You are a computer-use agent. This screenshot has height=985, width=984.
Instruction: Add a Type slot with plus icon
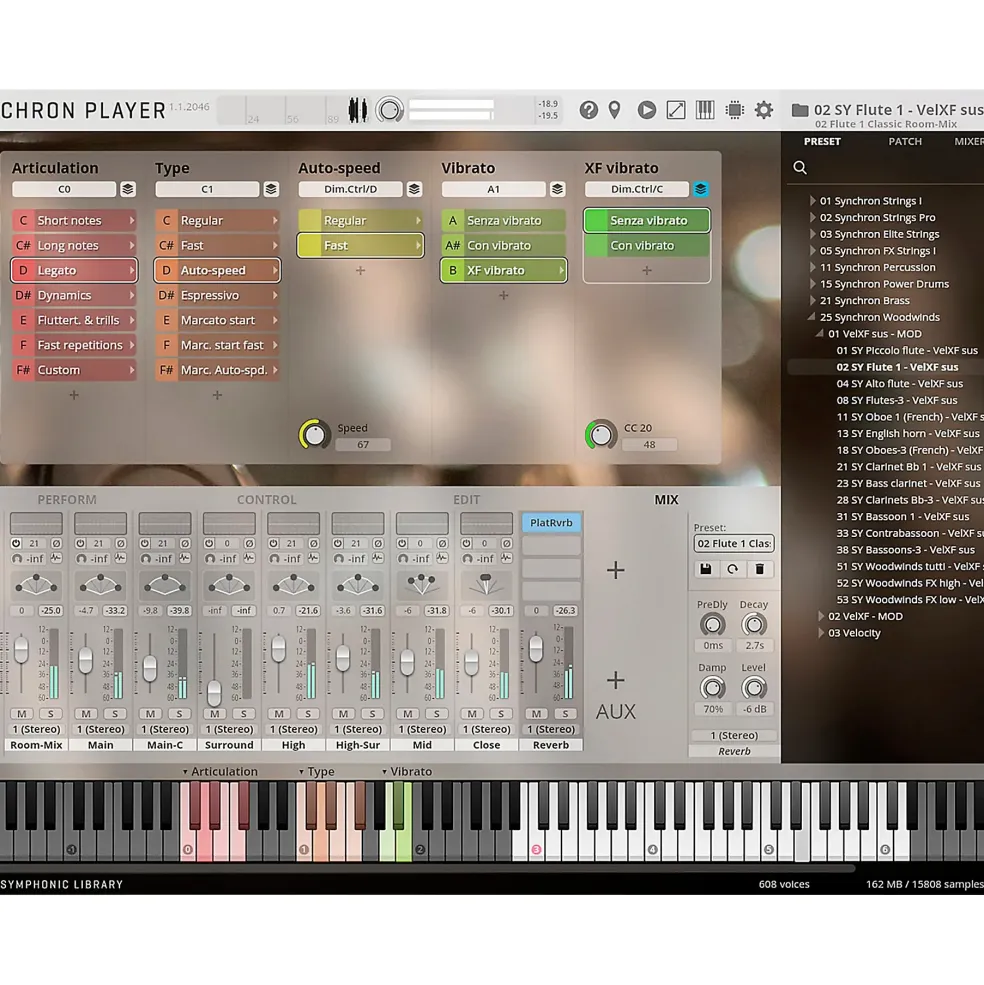click(x=217, y=395)
